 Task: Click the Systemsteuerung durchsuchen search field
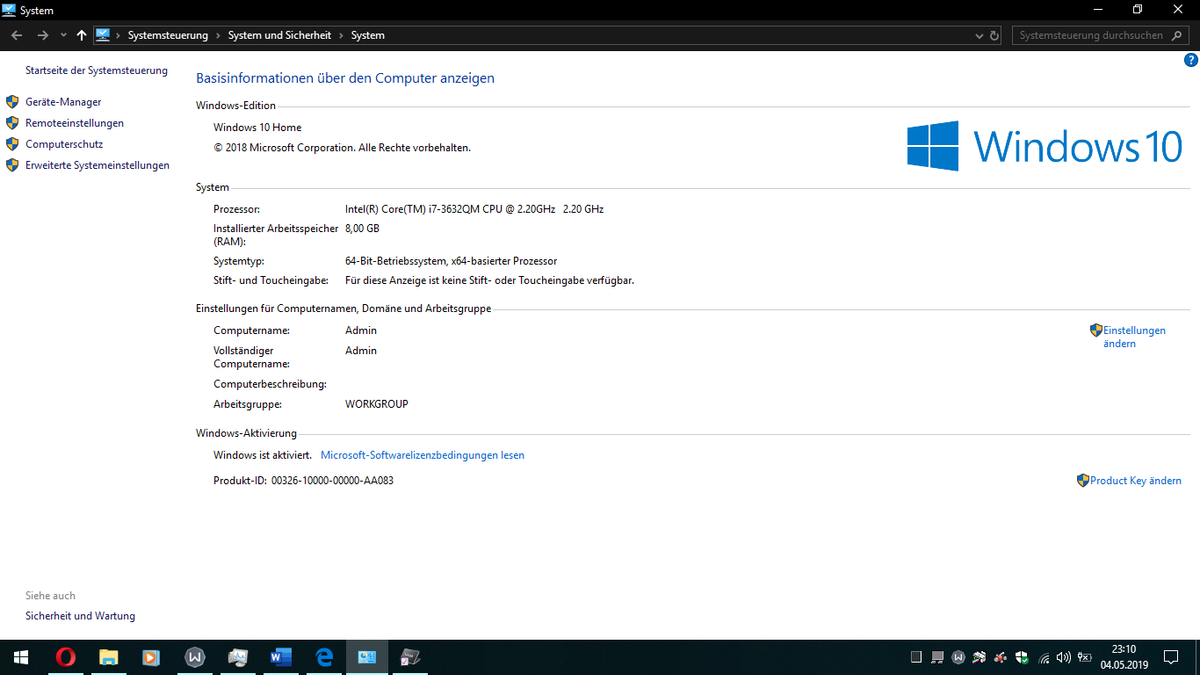[x=1090, y=35]
